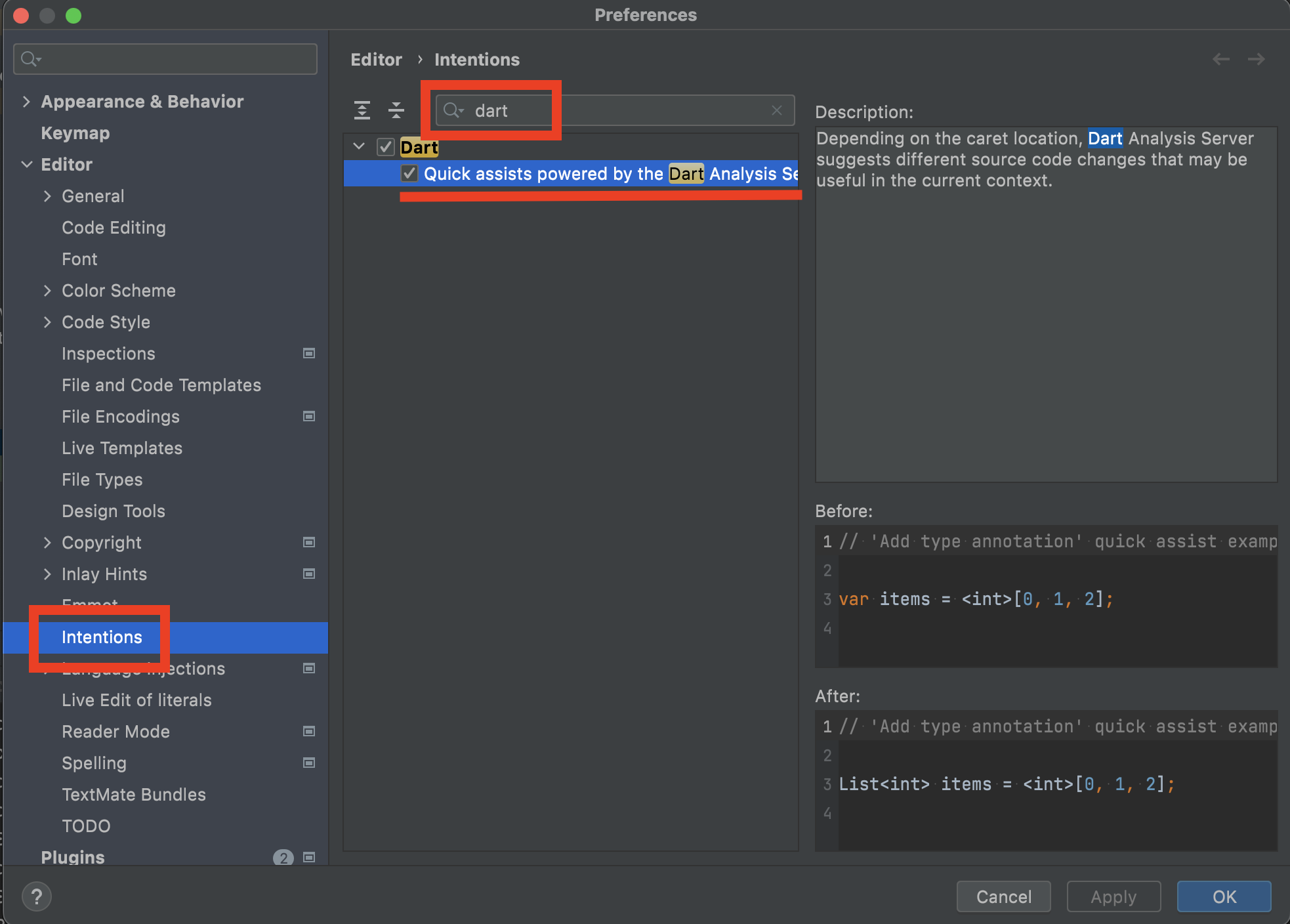The height and width of the screenshot is (924, 1290).
Task: Click the project-level icon beside Reader Mode
Action: pyautogui.click(x=309, y=732)
